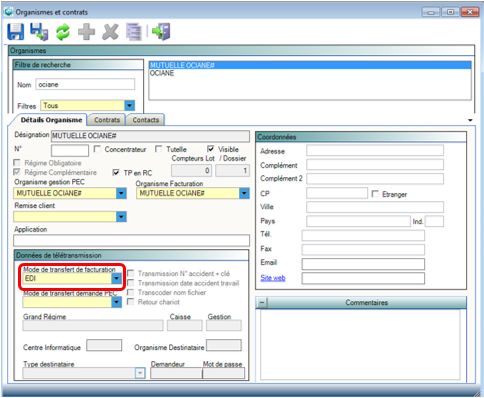Click the Adresse input field

tap(375, 150)
